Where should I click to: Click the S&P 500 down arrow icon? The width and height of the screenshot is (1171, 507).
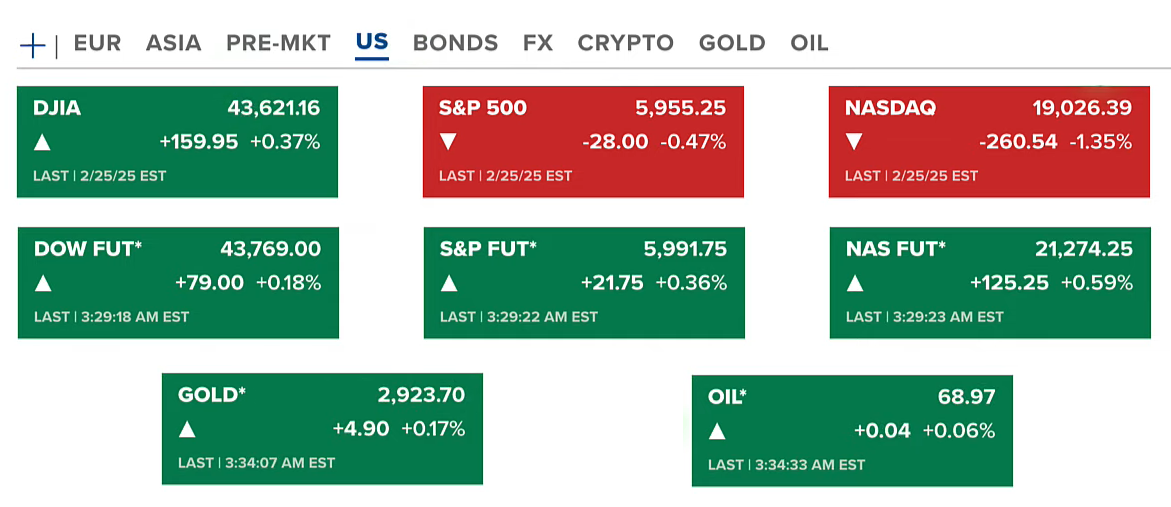[448, 142]
